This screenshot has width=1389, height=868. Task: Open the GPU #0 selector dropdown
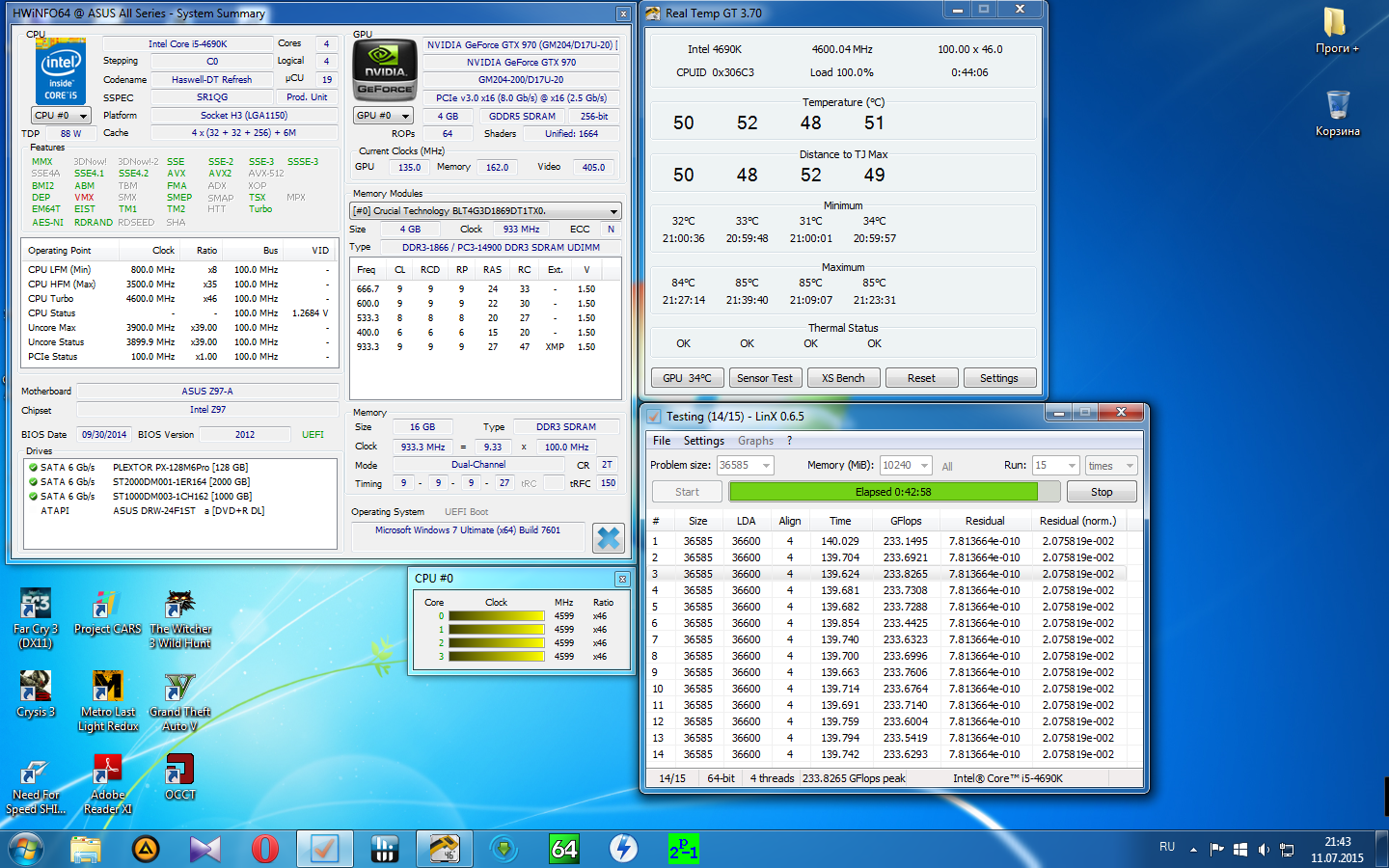383,116
